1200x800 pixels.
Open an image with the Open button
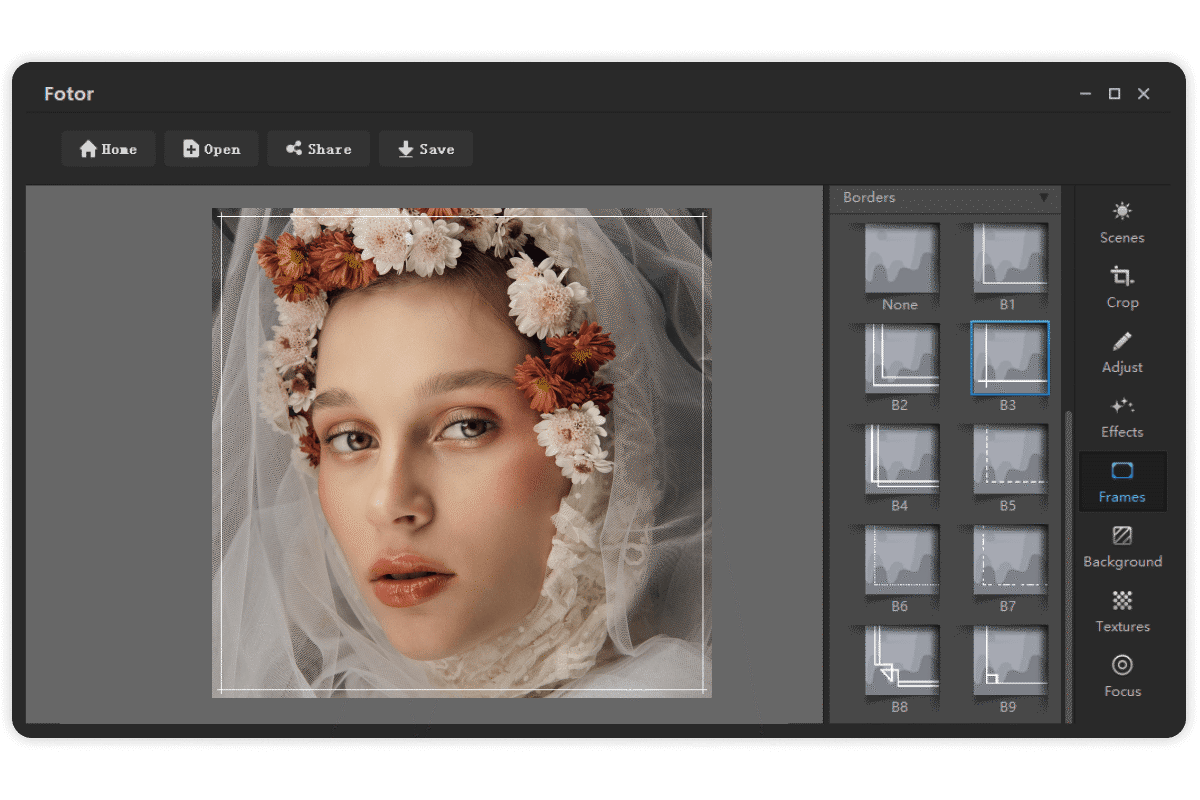pyautogui.click(x=211, y=148)
